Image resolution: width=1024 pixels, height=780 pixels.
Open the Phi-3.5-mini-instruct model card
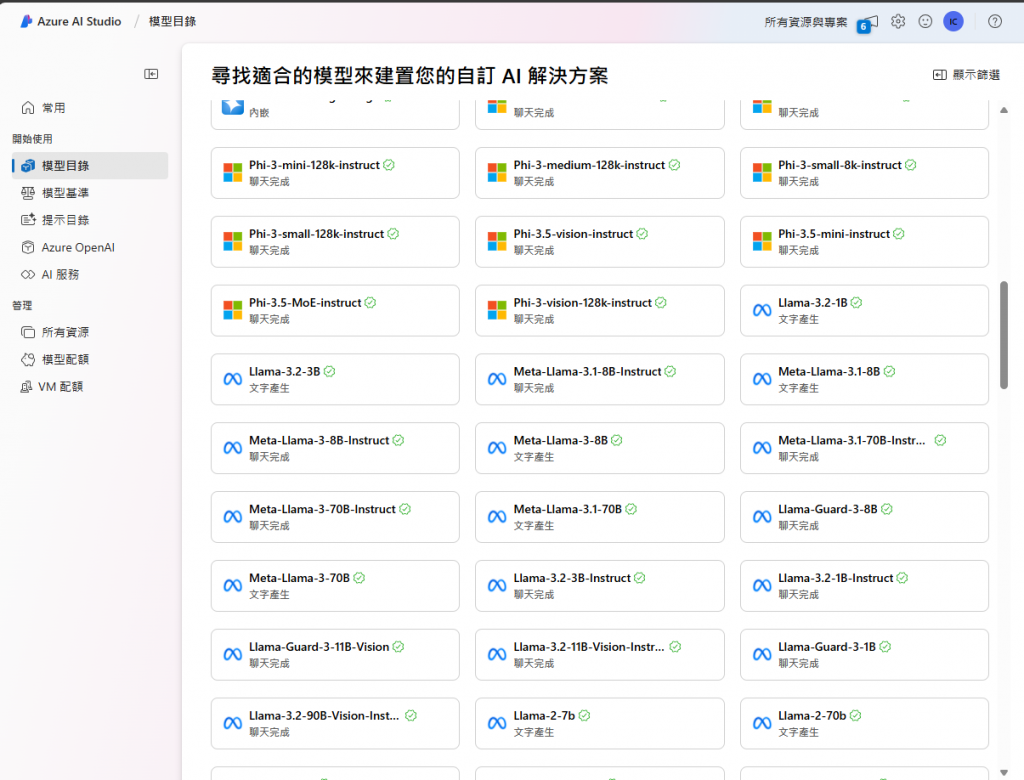point(864,242)
